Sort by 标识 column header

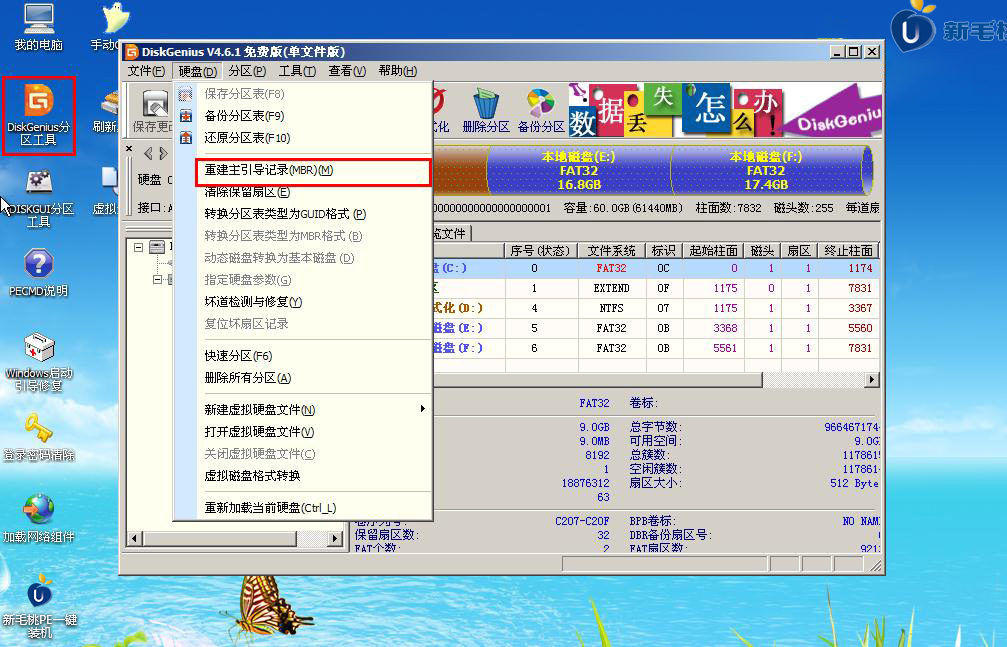coord(663,251)
